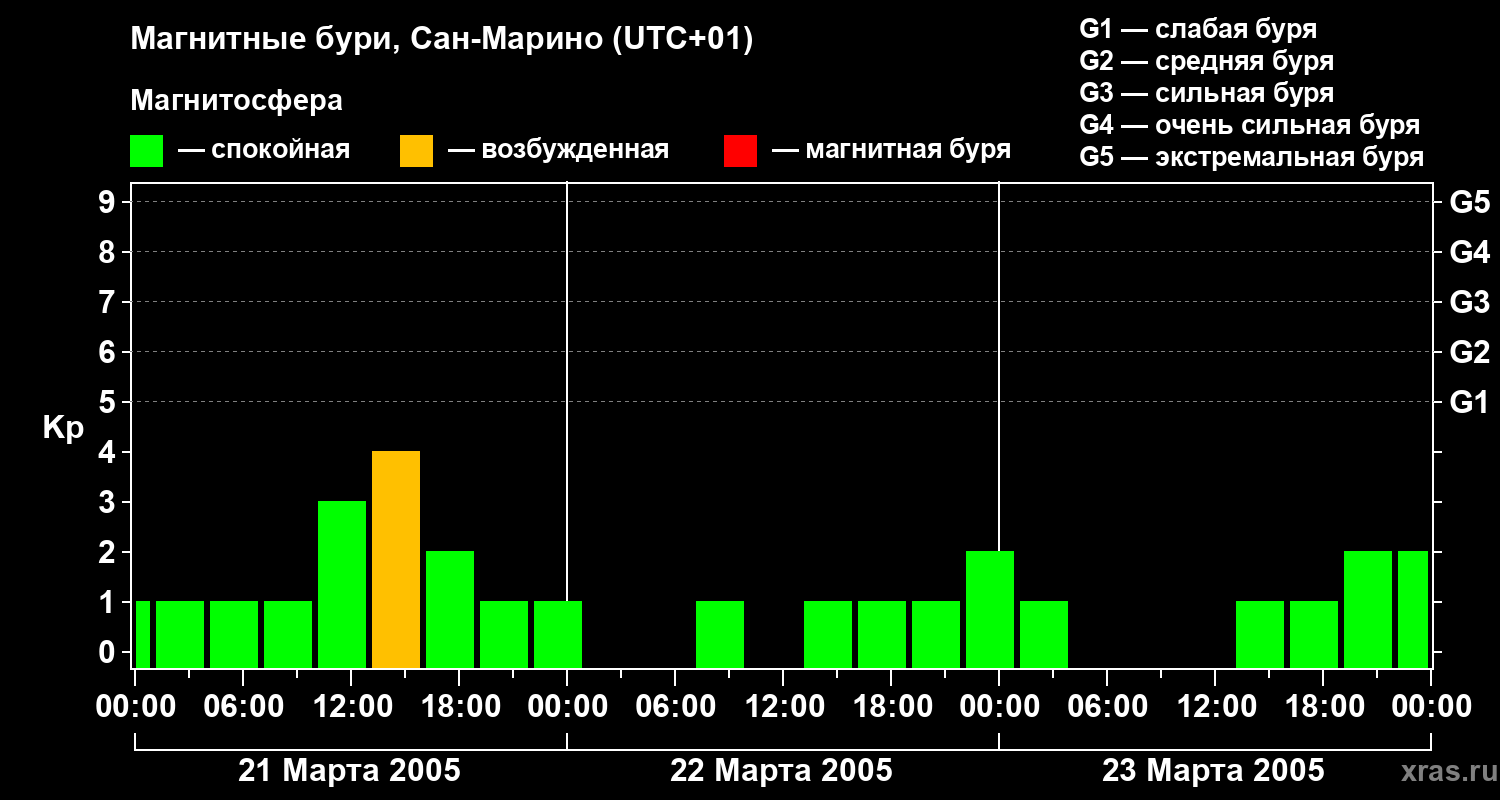Click the '18:00' time label under 22 March
The width and height of the screenshot is (1500, 800).
tap(891, 706)
